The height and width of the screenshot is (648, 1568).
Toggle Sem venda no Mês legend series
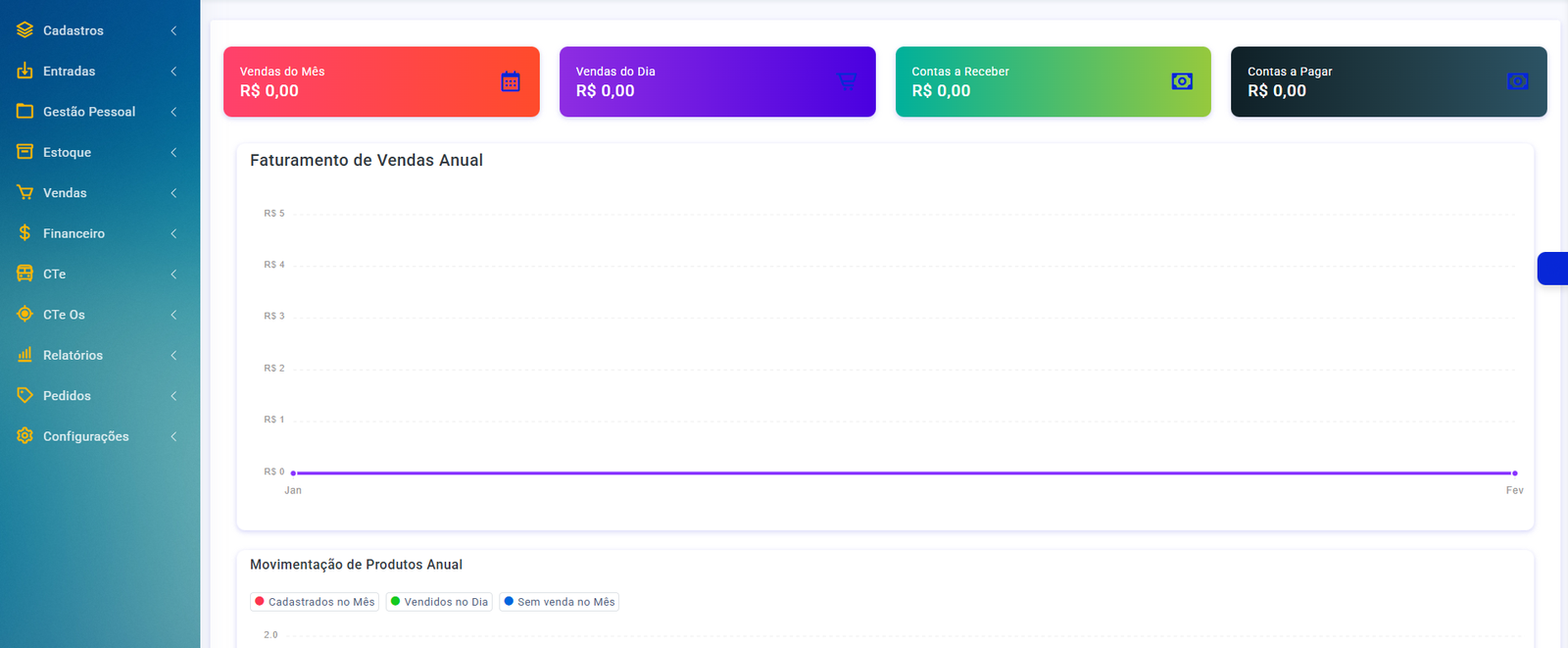559,602
